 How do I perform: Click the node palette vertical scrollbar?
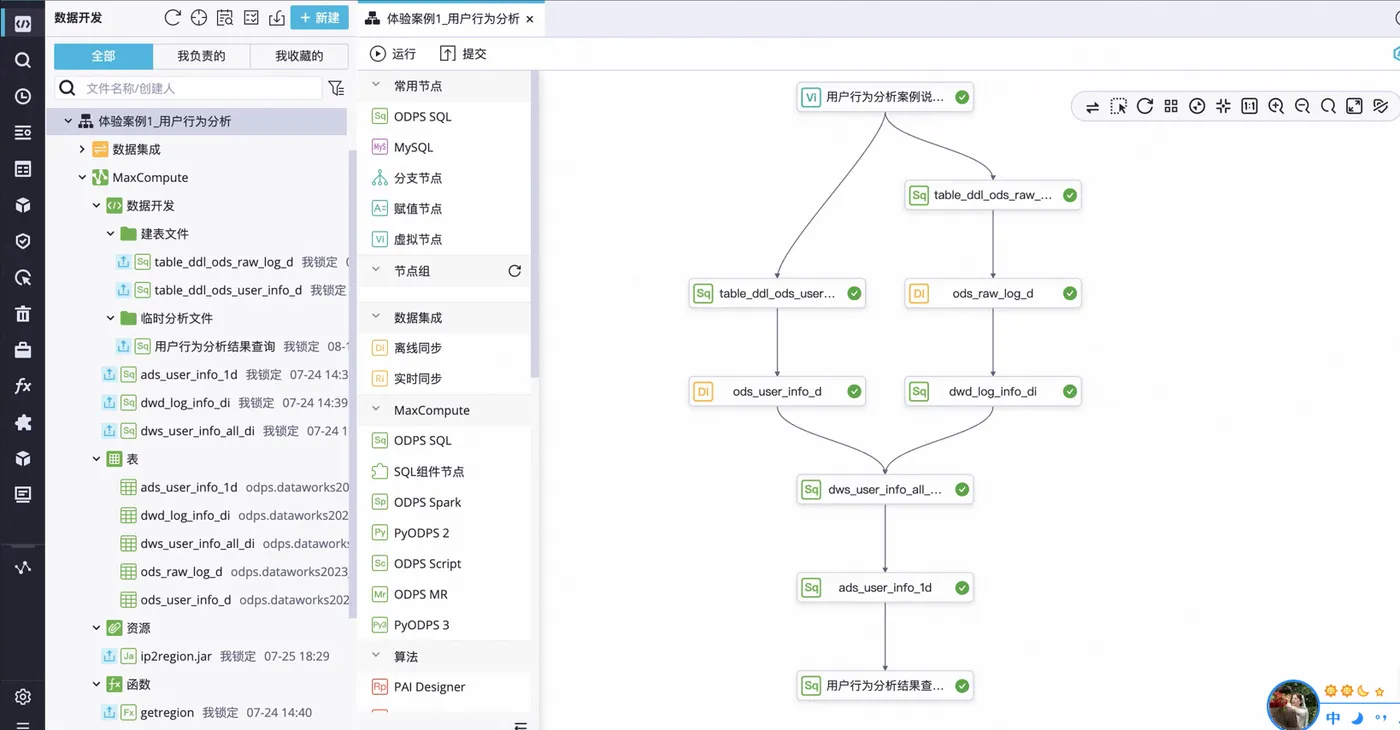[534, 225]
